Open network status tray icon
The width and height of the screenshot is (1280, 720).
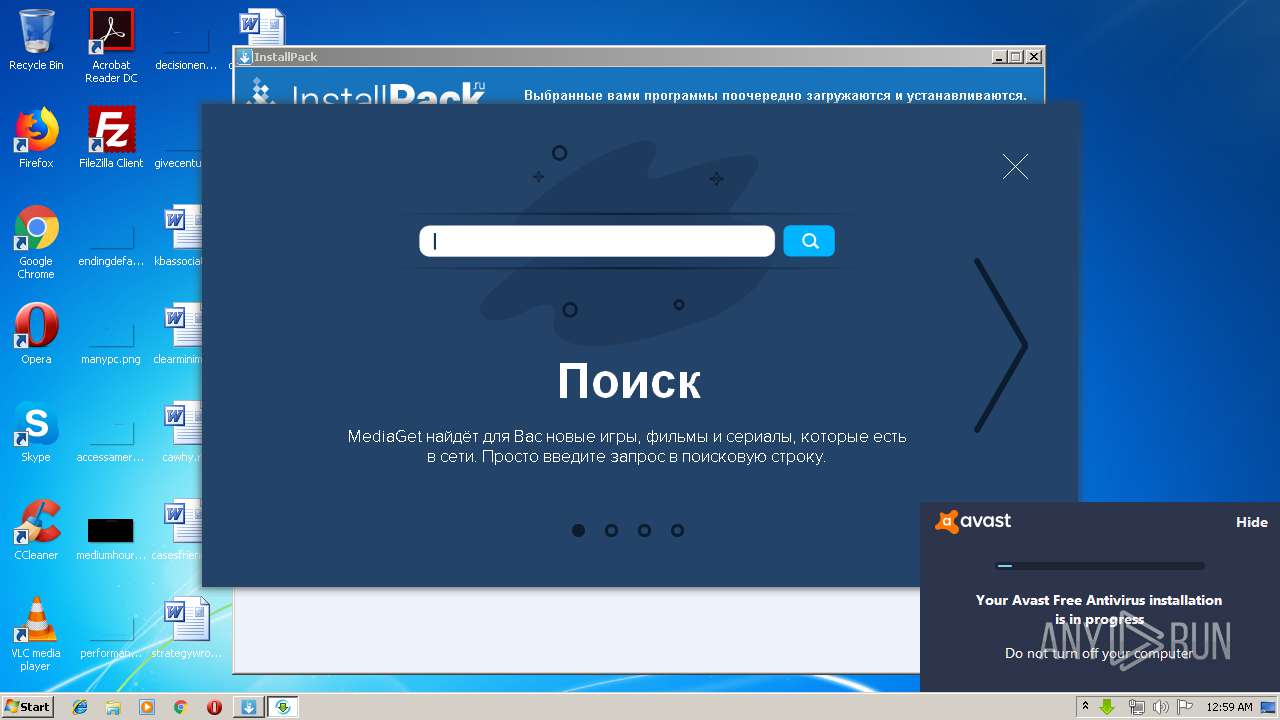(x=1136, y=706)
